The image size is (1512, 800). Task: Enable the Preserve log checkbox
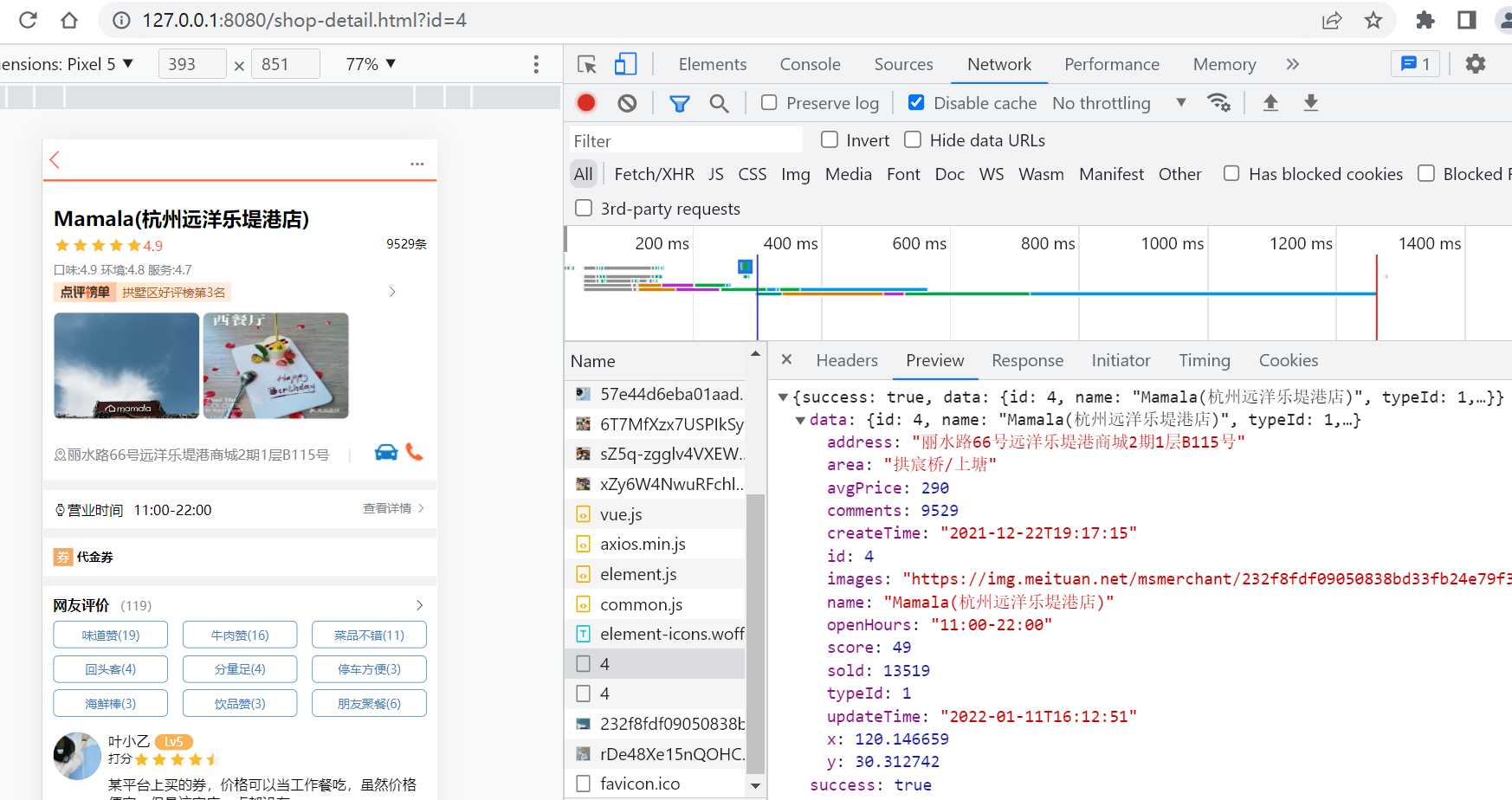(x=769, y=102)
